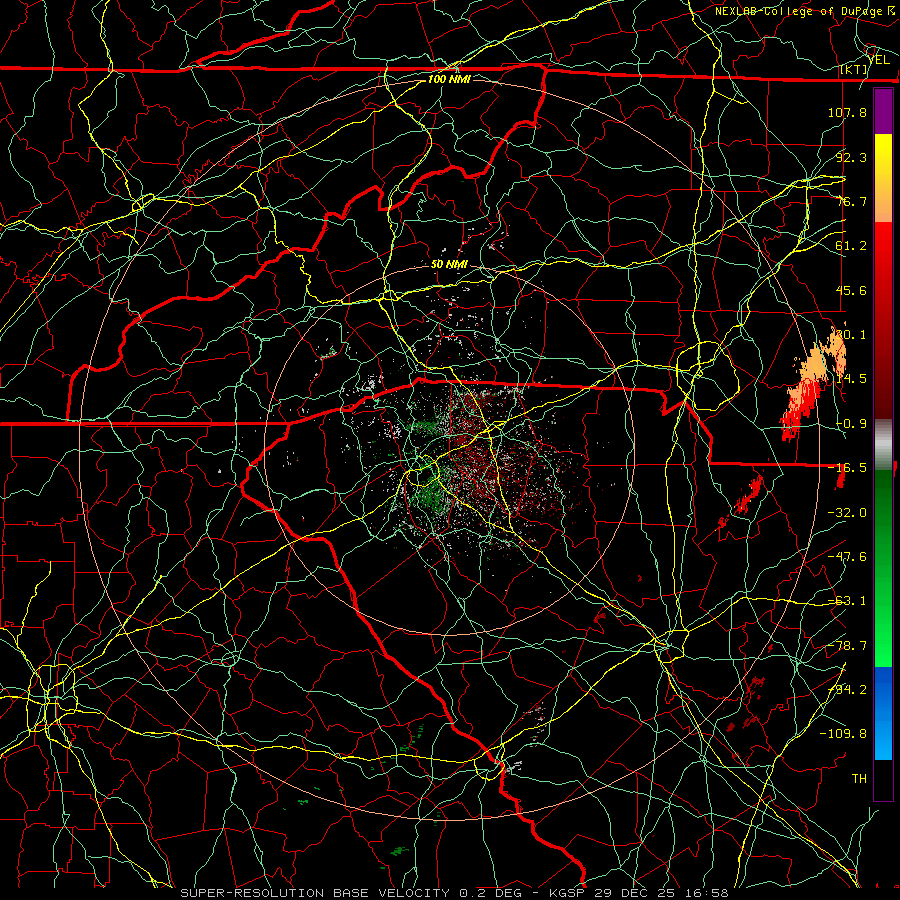Pick the gray segment of the color bar

(883, 445)
